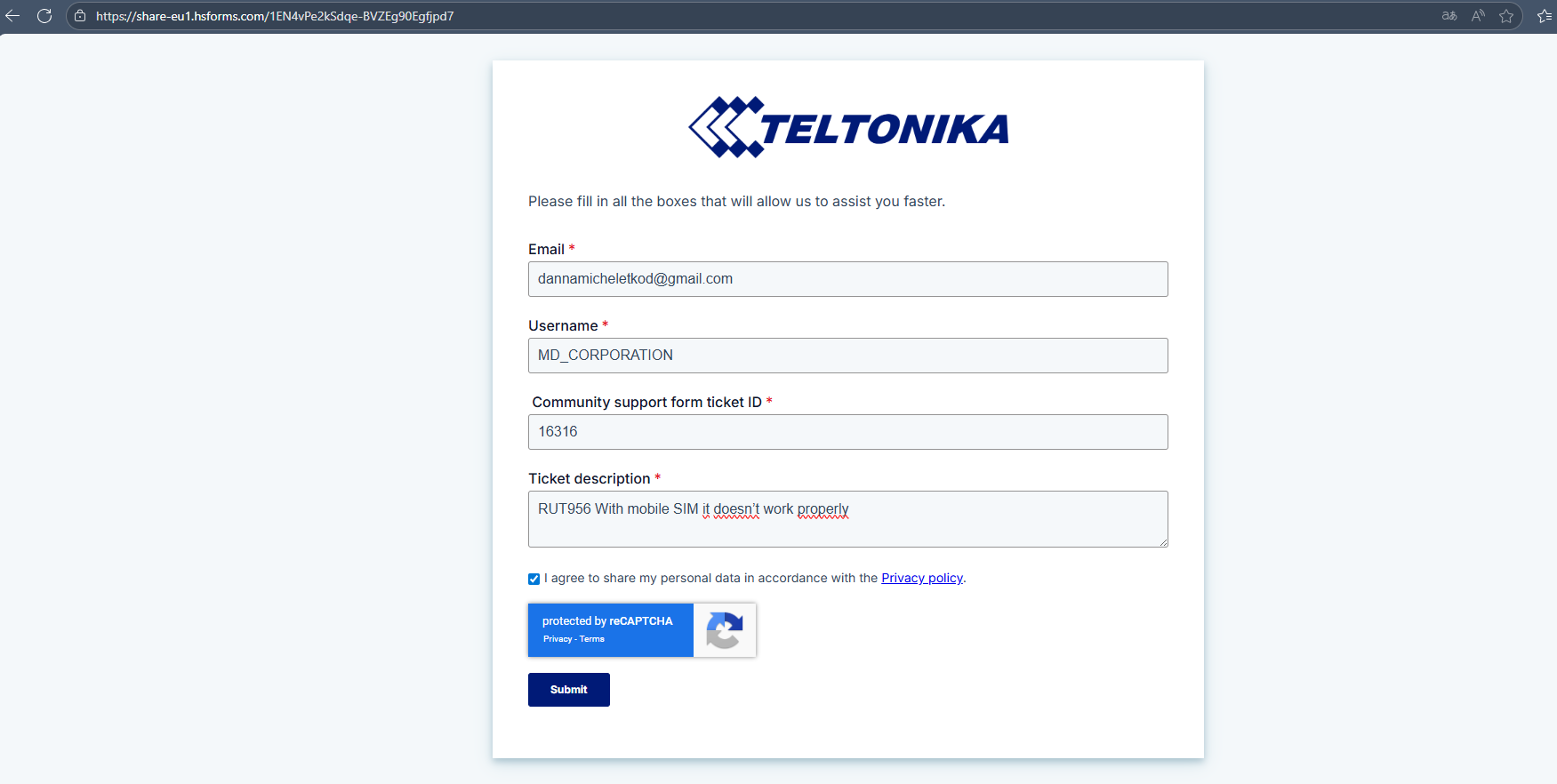Screen dimensions: 1557x784
Task: Focus the Username input box
Action: coord(847,356)
